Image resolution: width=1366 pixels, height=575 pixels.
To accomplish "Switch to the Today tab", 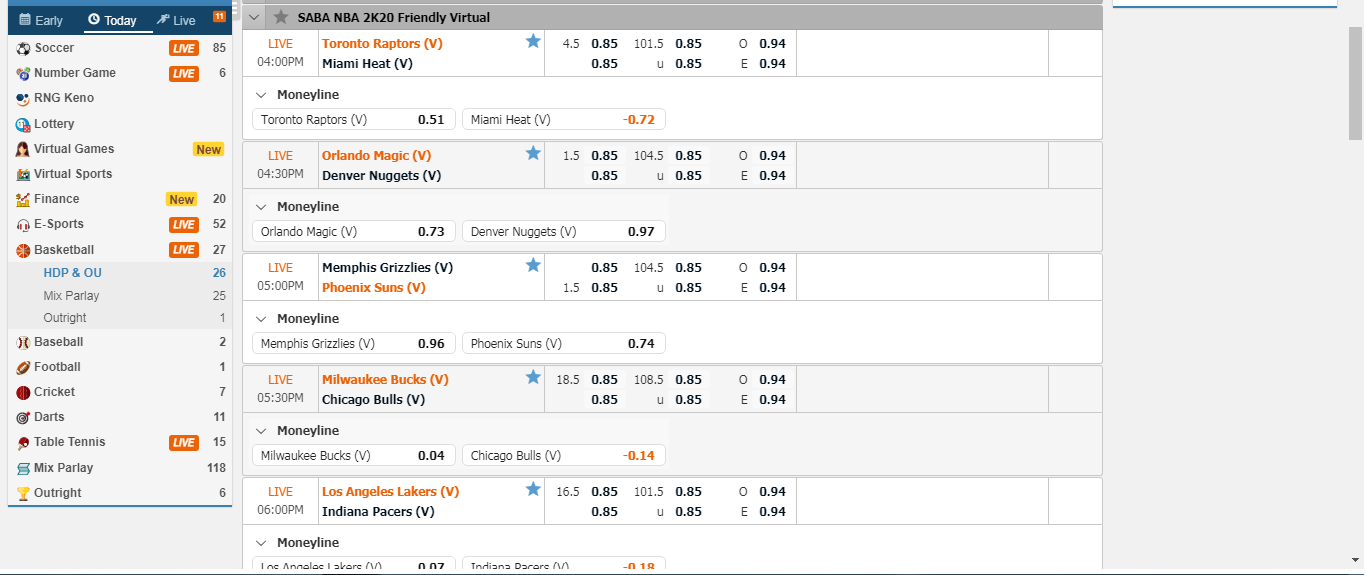I will tap(112, 20).
